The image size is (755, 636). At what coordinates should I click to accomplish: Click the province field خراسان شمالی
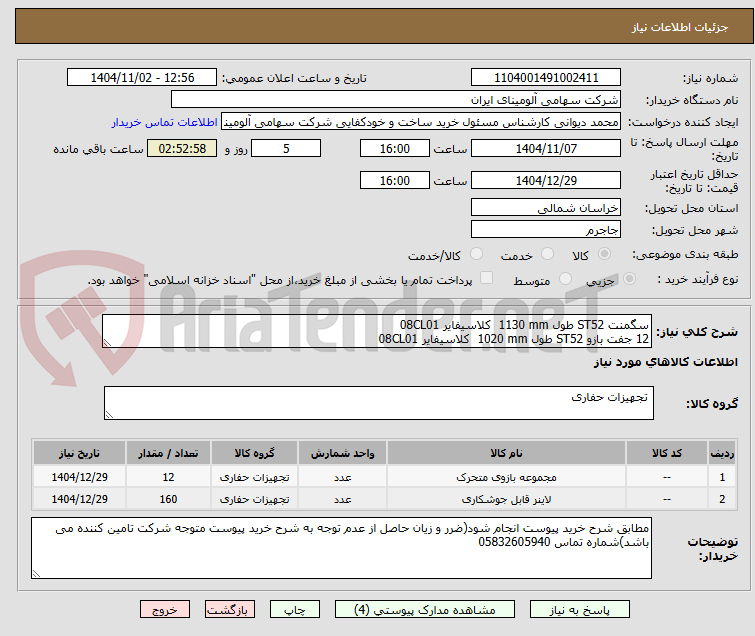546,208
